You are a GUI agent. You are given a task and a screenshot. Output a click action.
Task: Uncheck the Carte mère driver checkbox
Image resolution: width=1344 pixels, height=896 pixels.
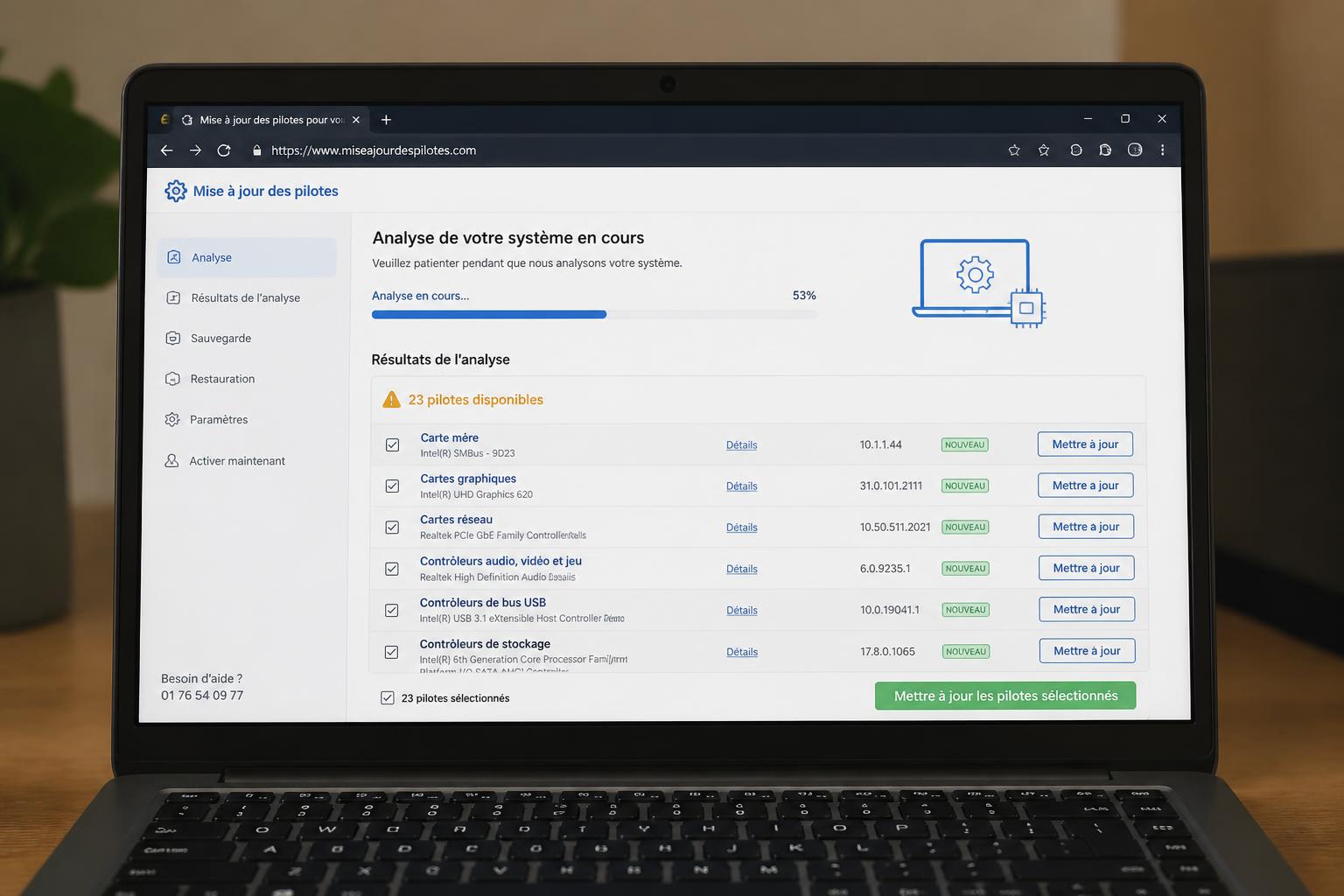pyautogui.click(x=393, y=444)
